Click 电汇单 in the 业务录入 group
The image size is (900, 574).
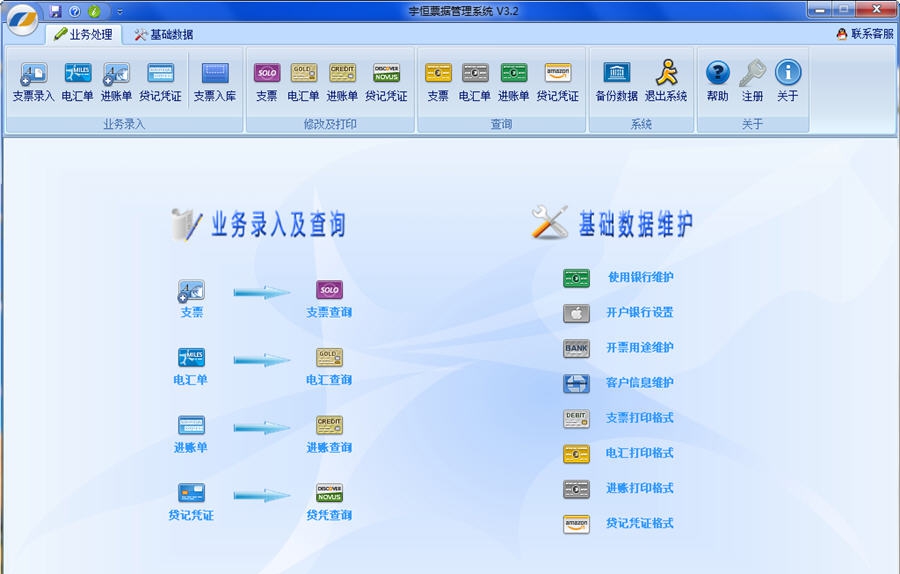tap(77, 82)
